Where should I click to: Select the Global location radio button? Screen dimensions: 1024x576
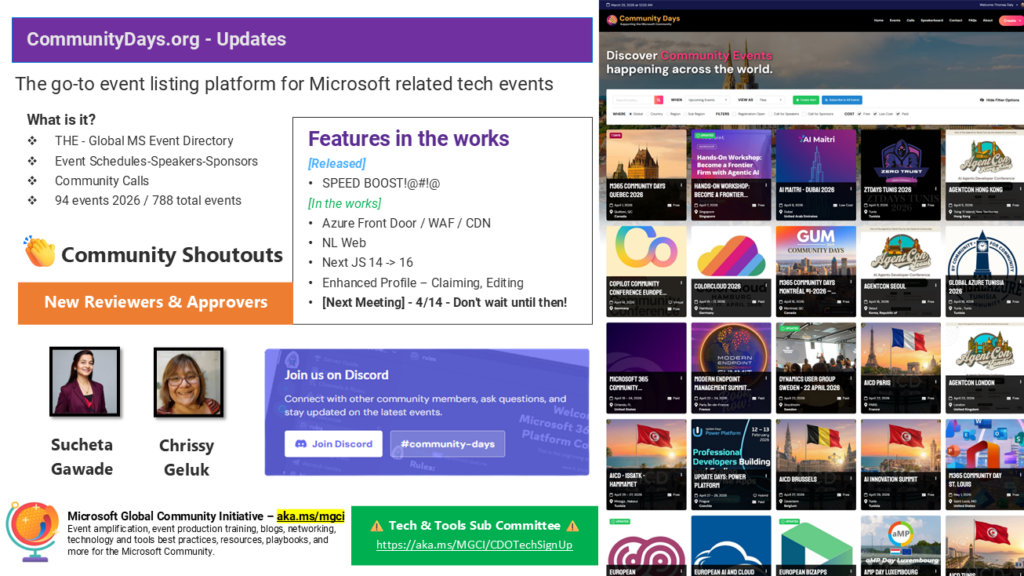[x=630, y=114]
